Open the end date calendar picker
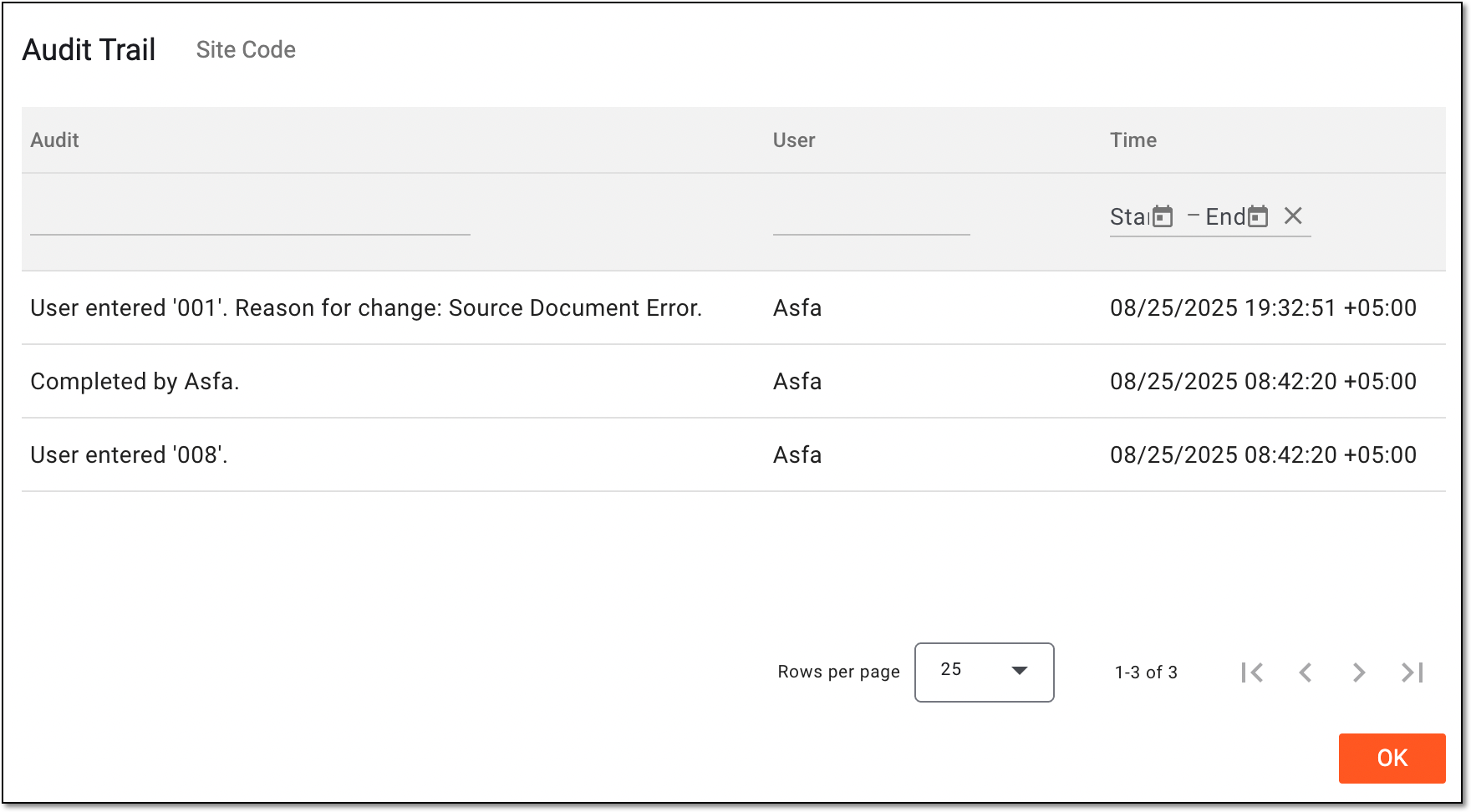Viewport: 1471px width, 812px height. coord(1258,216)
